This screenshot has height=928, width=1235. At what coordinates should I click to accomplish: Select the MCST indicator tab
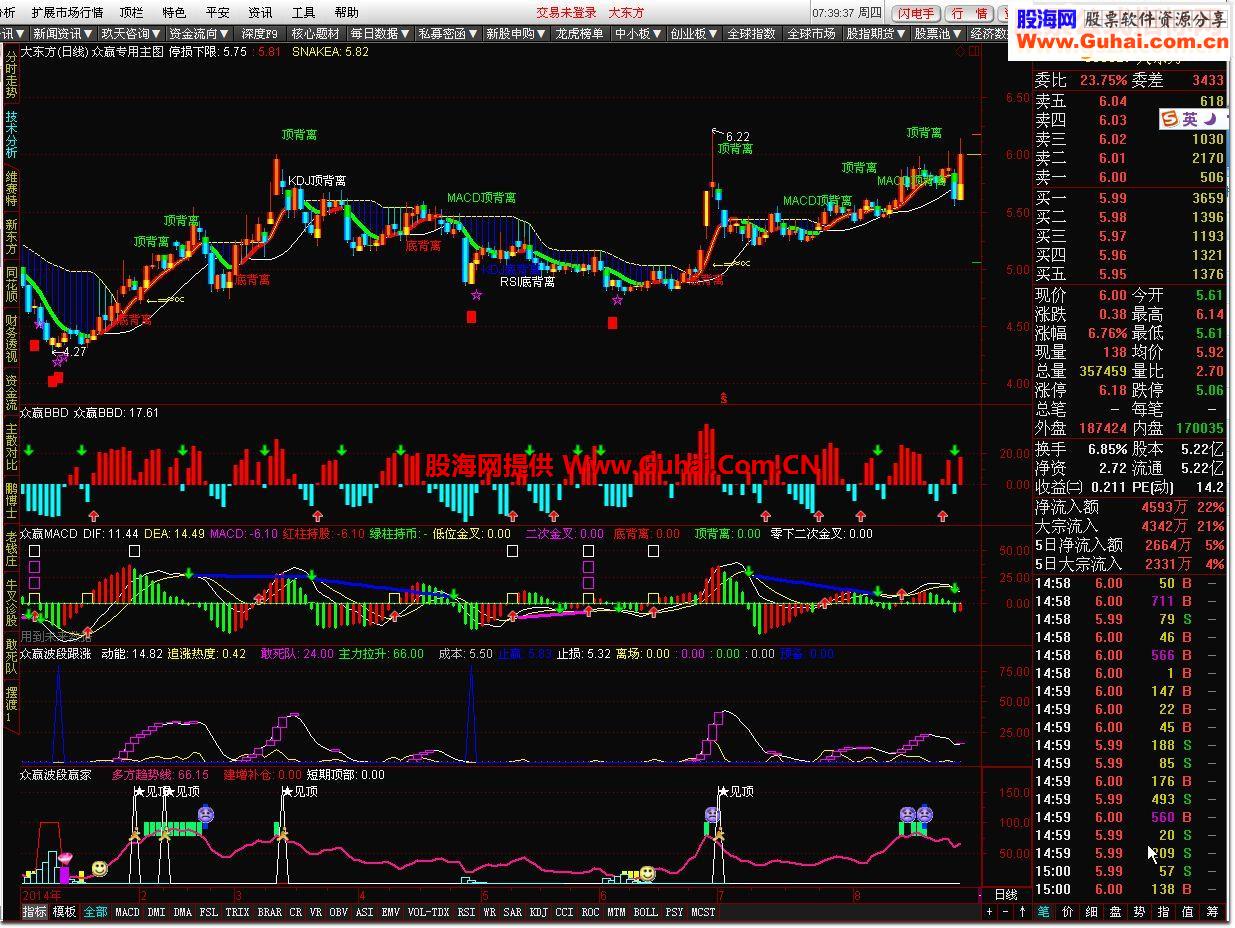(703, 912)
